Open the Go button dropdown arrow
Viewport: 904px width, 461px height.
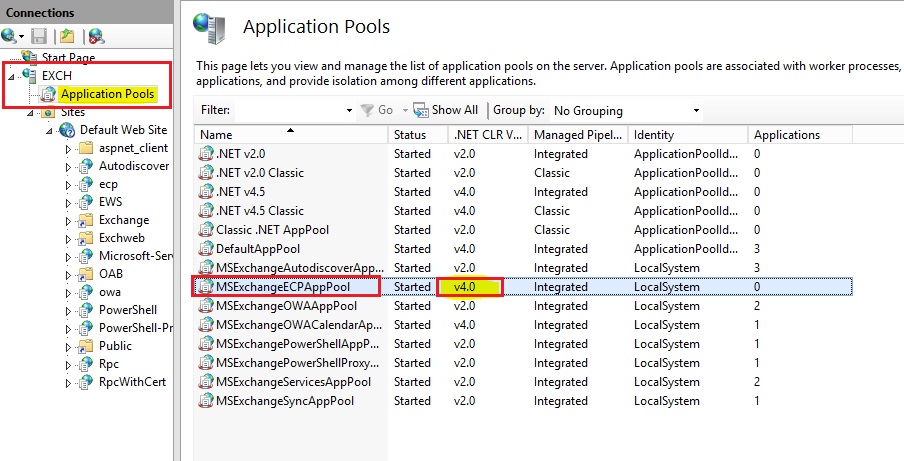tap(405, 110)
